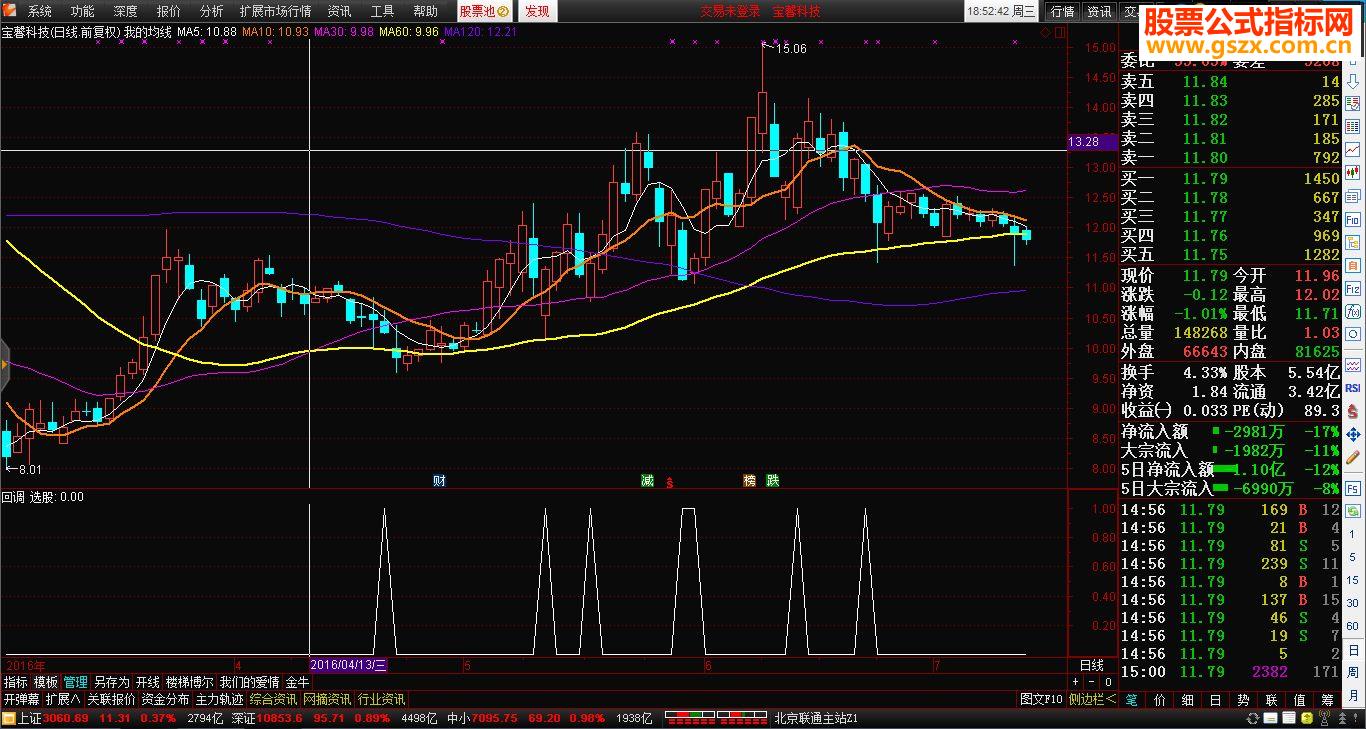
Task: Open the 分析 menu
Action: (x=212, y=11)
